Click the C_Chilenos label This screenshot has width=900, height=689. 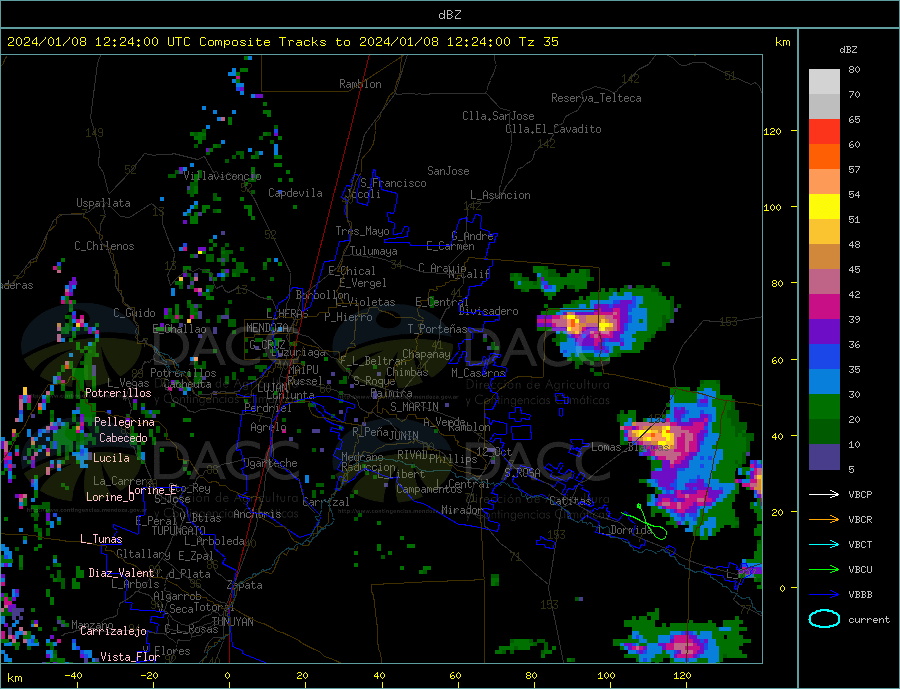coord(104,246)
